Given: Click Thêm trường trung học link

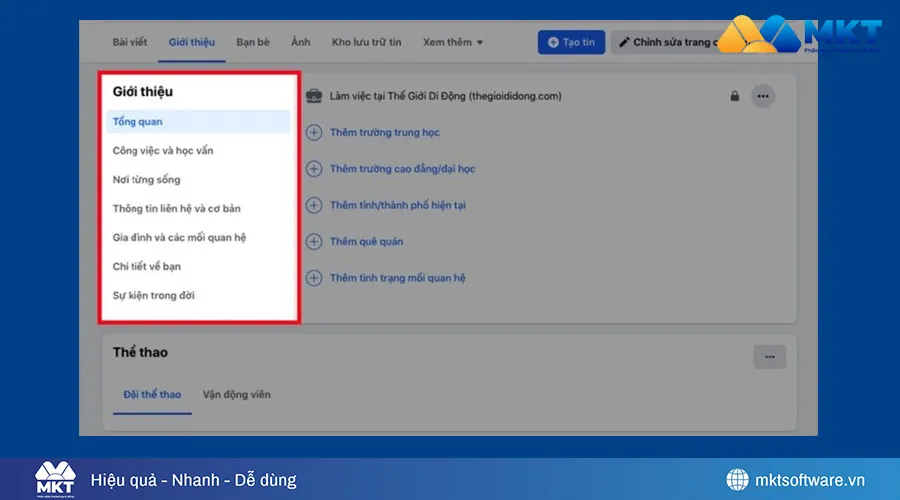Looking at the screenshot, I should pyautogui.click(x=385, y=133).
